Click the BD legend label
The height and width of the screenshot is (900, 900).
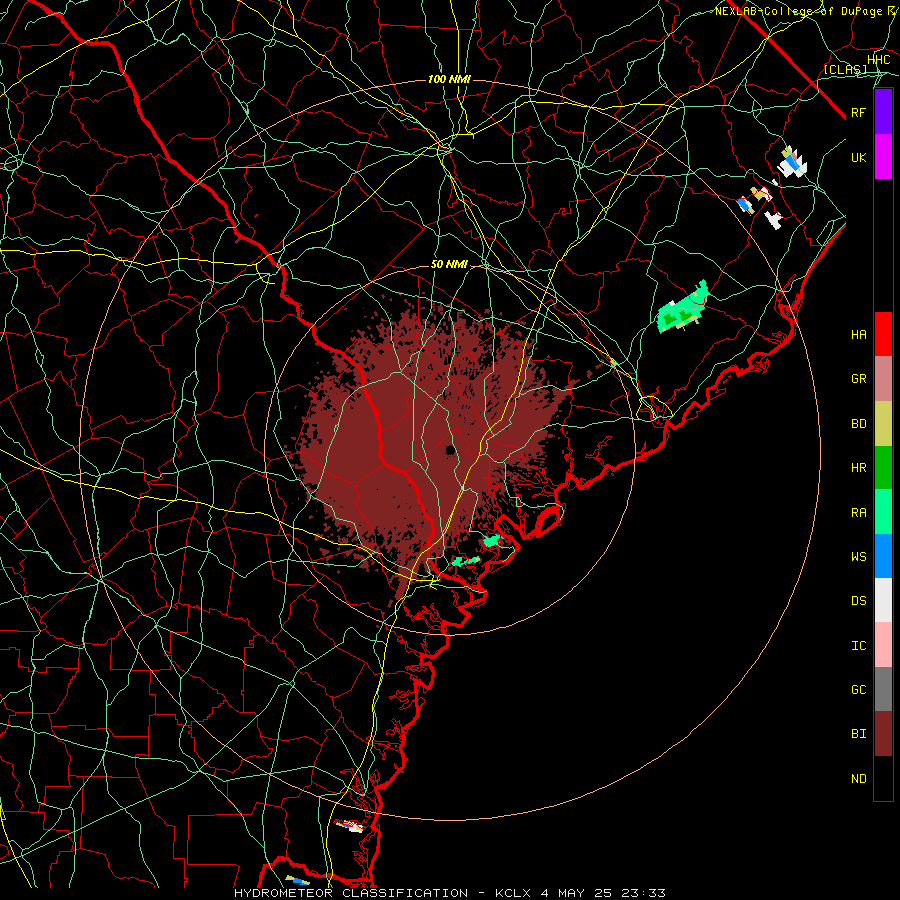858,424
